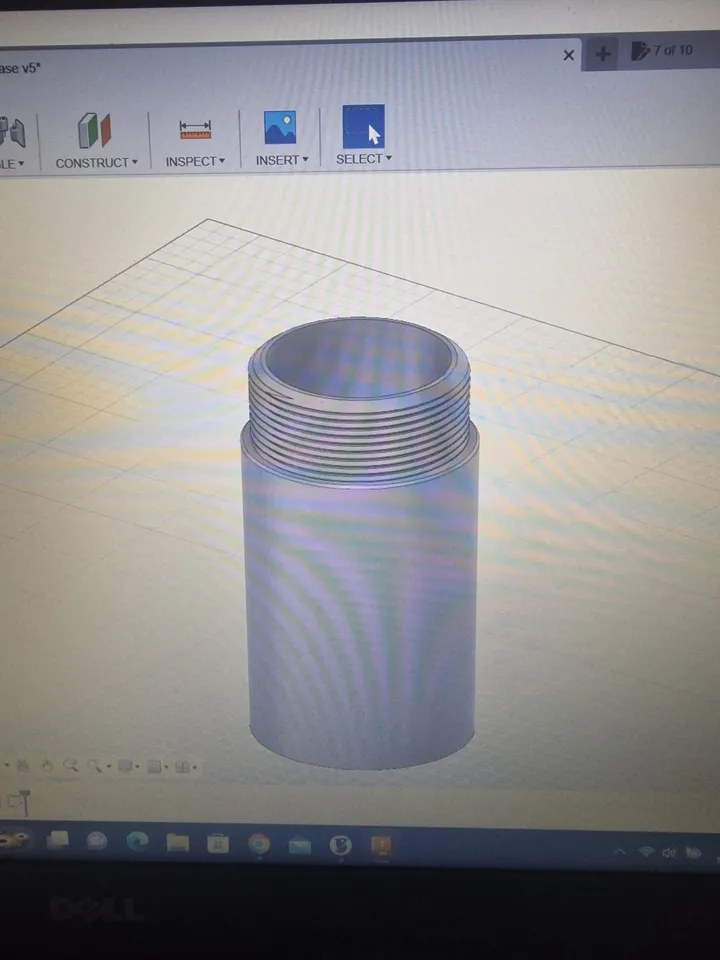Expand the Display Settings dropdown arrow
Image resolution: width=720 pixels, height=960 pixels.
point(137,767)
